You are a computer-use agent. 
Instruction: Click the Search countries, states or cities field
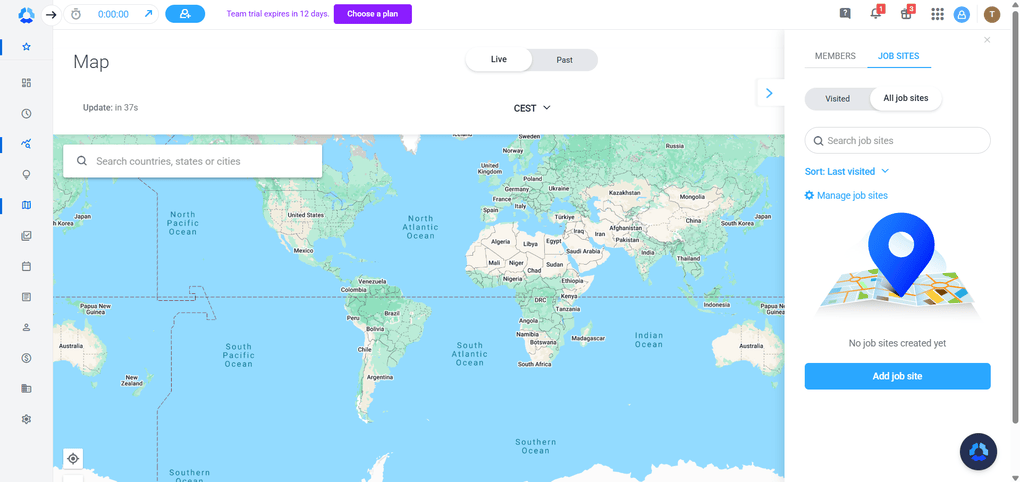pos(193,161)
